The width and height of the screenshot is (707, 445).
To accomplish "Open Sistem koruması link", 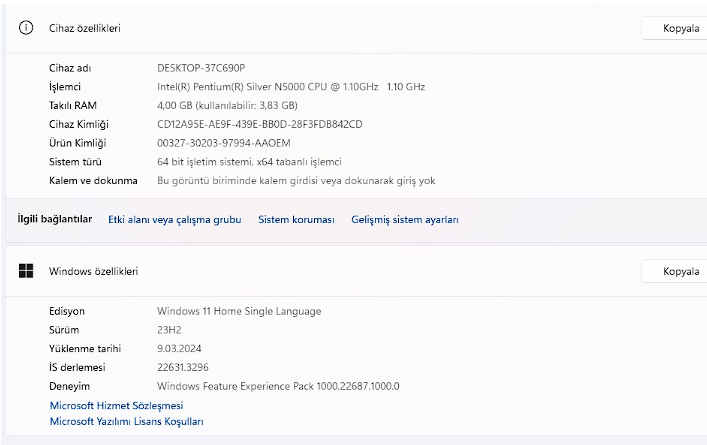I will coord(296,220).
